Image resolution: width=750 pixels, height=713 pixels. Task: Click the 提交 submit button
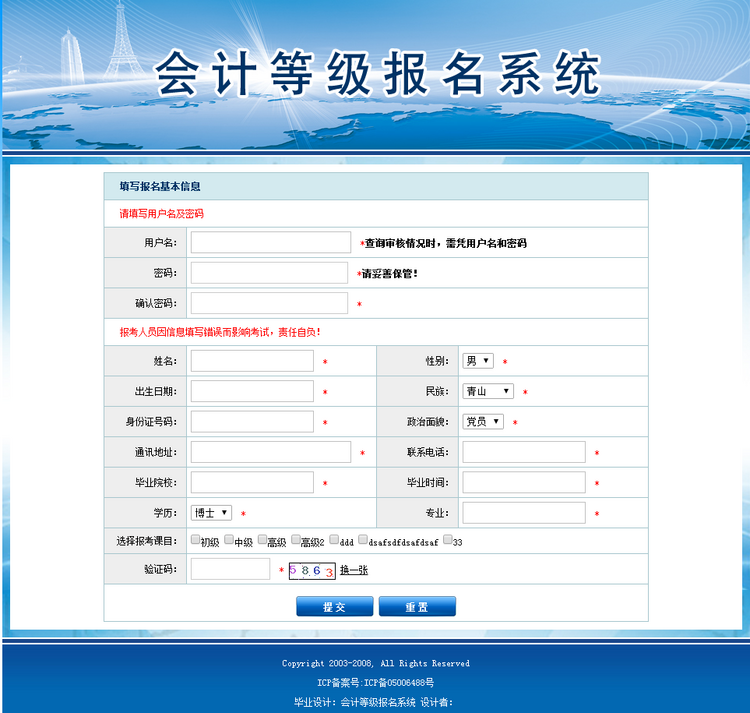334,606
